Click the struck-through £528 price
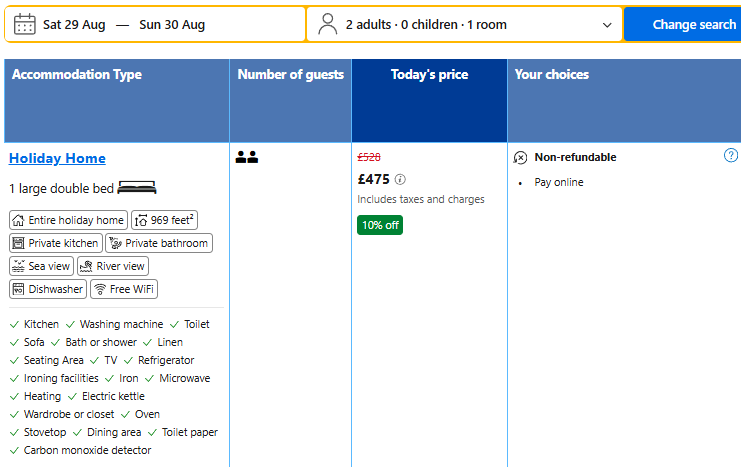The height and width of the screenshot is (467, 741). pyautogui.click(x=369, y=157)
